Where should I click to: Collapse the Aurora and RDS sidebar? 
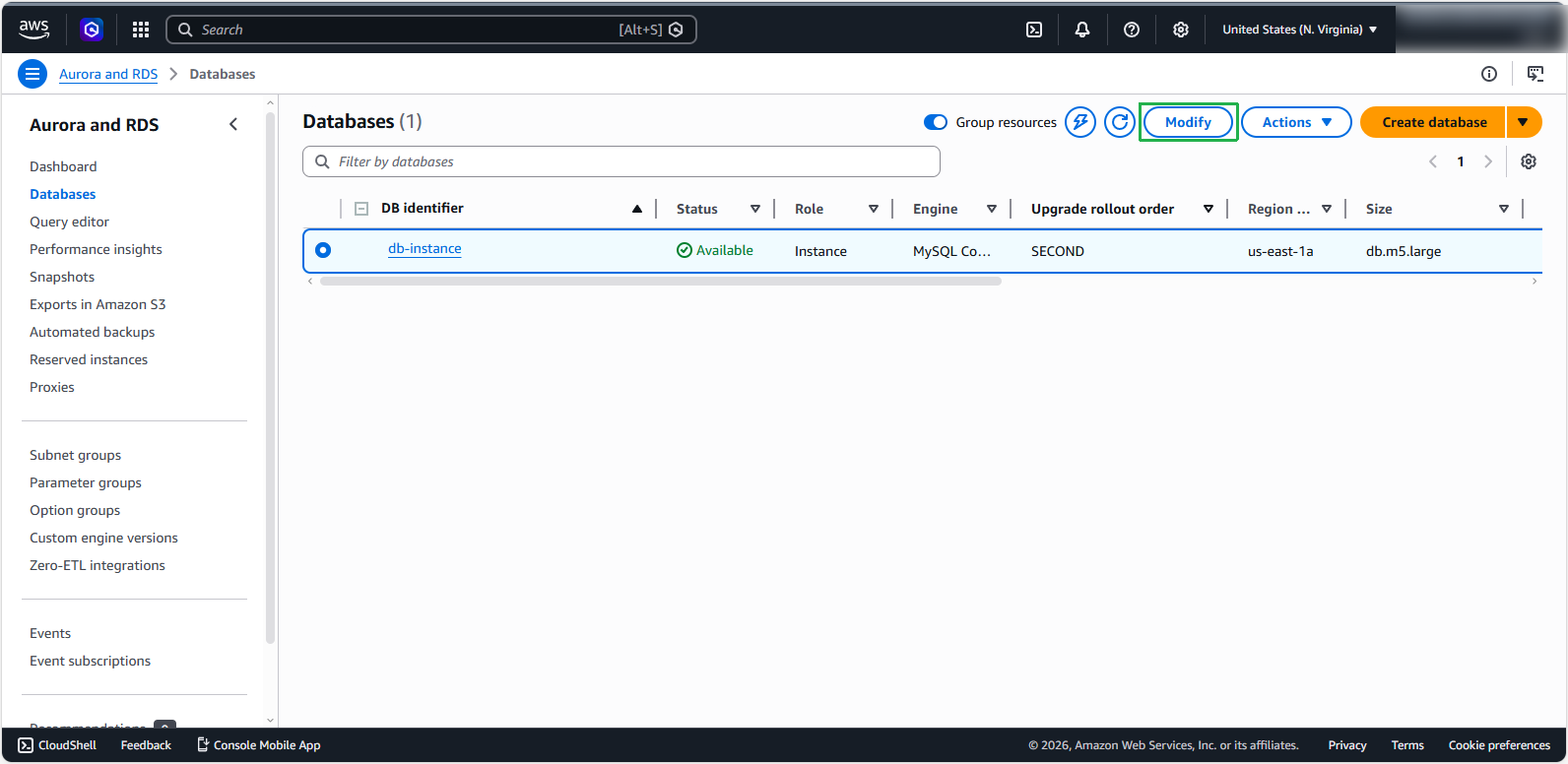click(233, 124)
